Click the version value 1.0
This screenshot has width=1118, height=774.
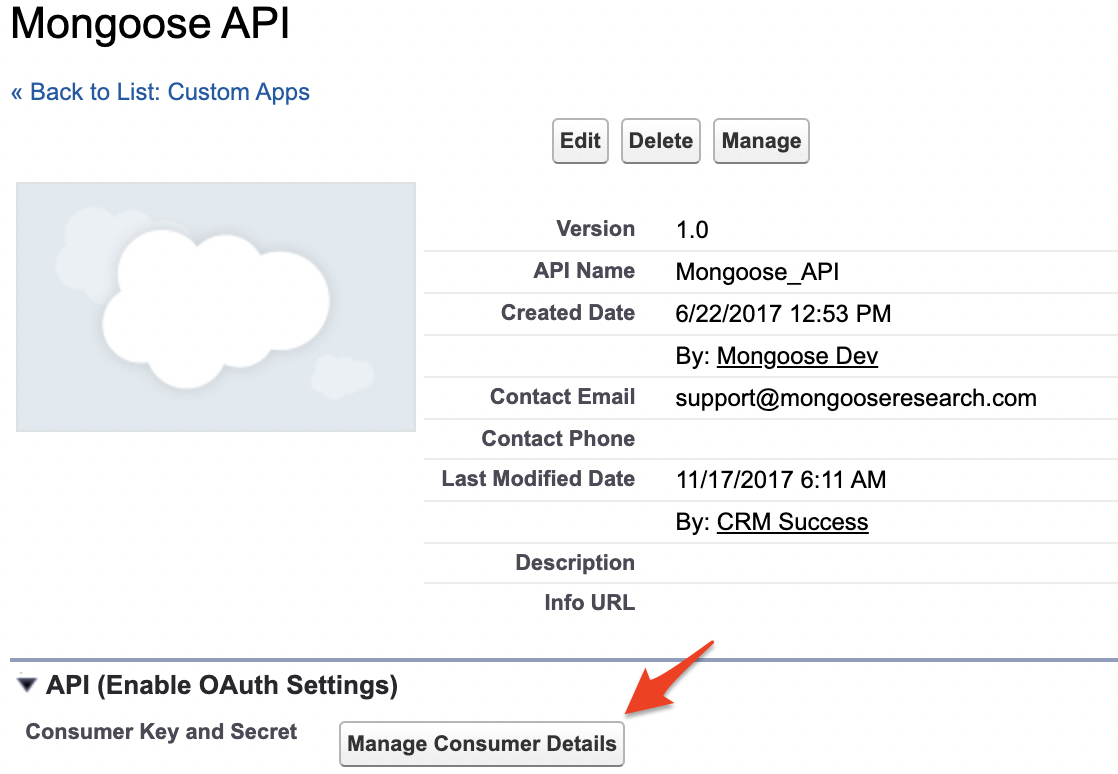click(692, 230)
